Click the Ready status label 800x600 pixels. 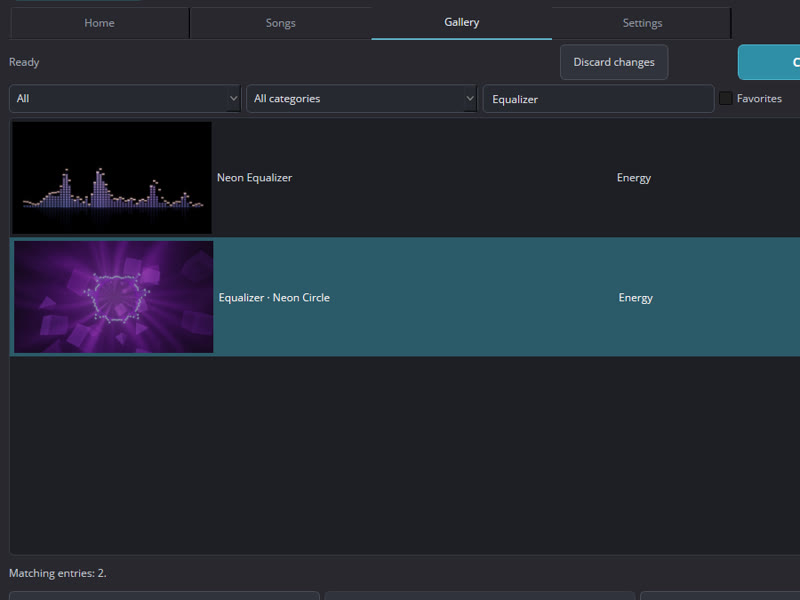pyautogui.click(x=24, y=62)
